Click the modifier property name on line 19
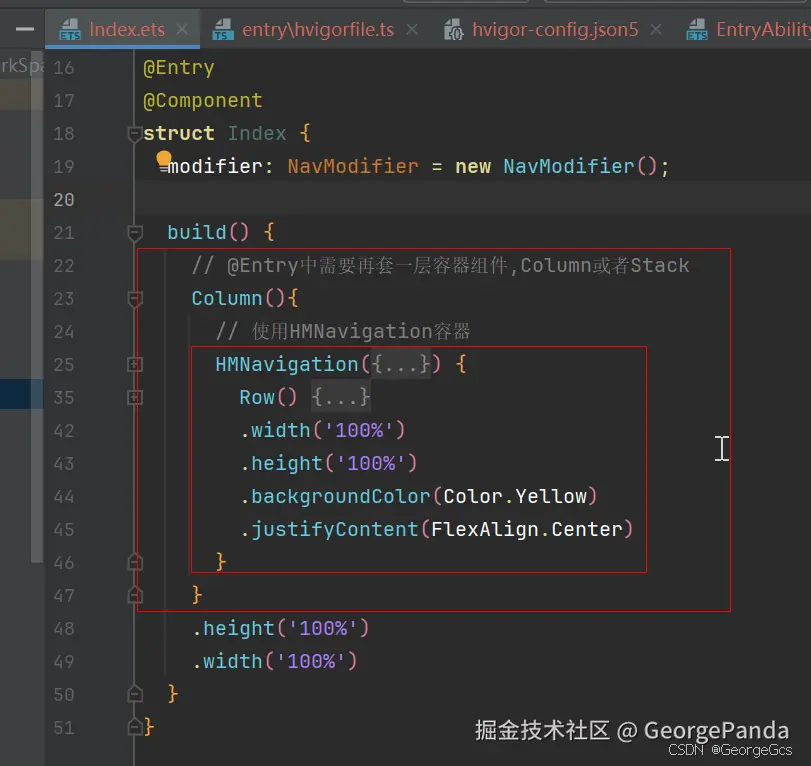The height and width of the screenshot is (766, 811). [215, 167]
